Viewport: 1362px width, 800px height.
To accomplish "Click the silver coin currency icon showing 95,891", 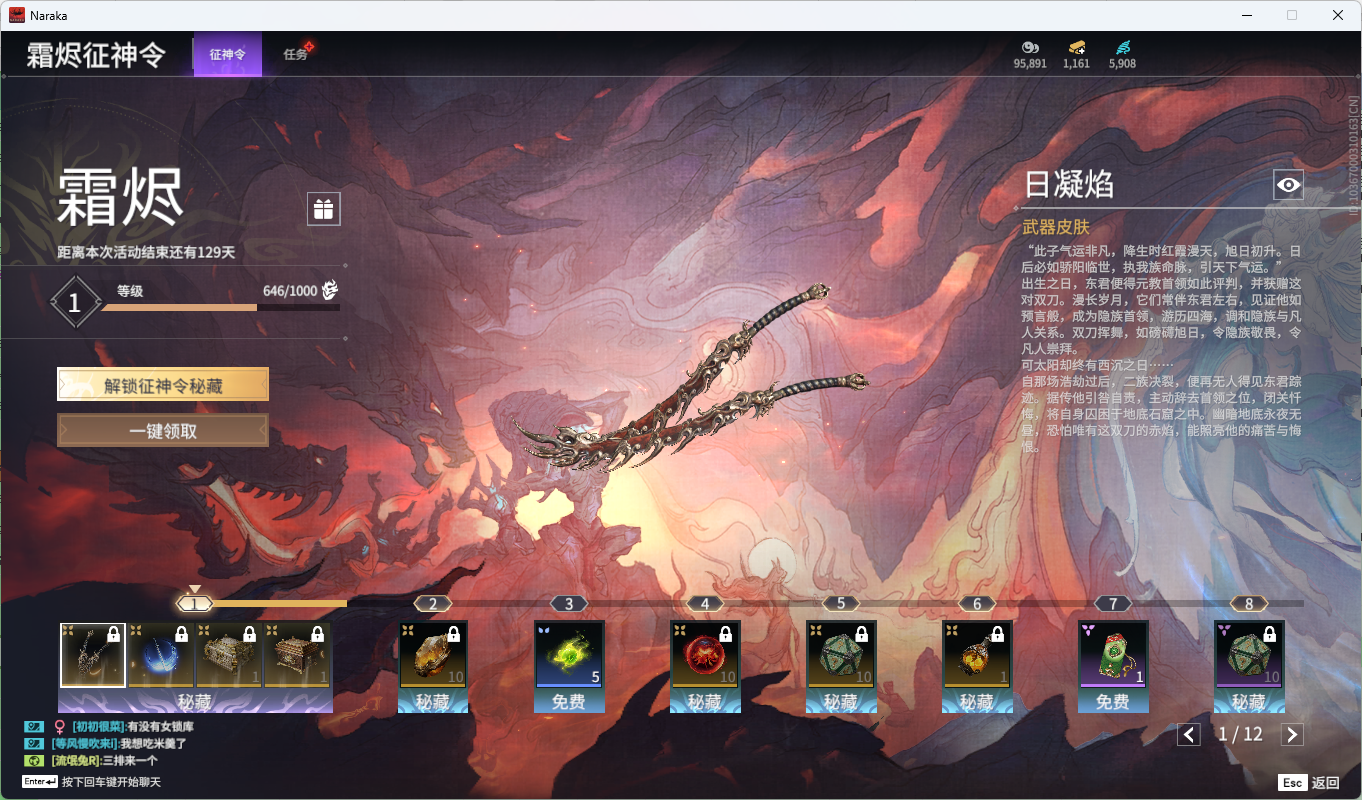I will tap(1030, 47).
